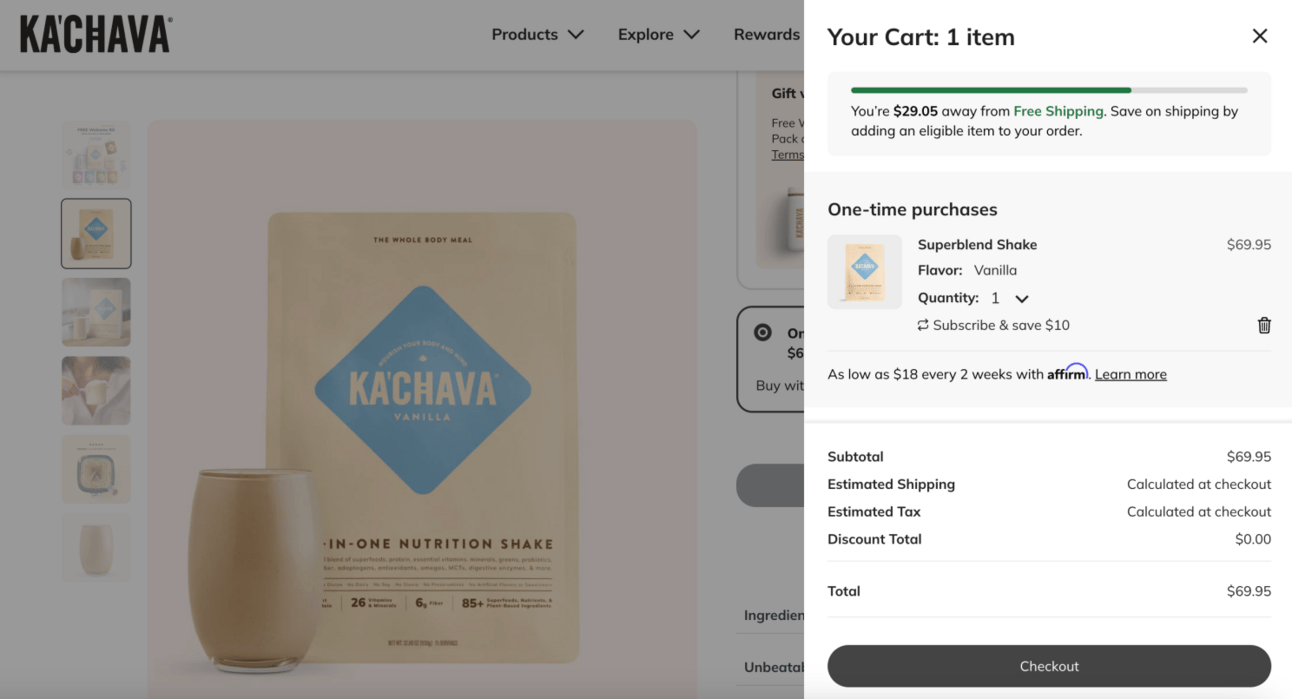Delete Superblend Shake using trash icon
Screen dimensions: 1292x699
coord(1264,325)
